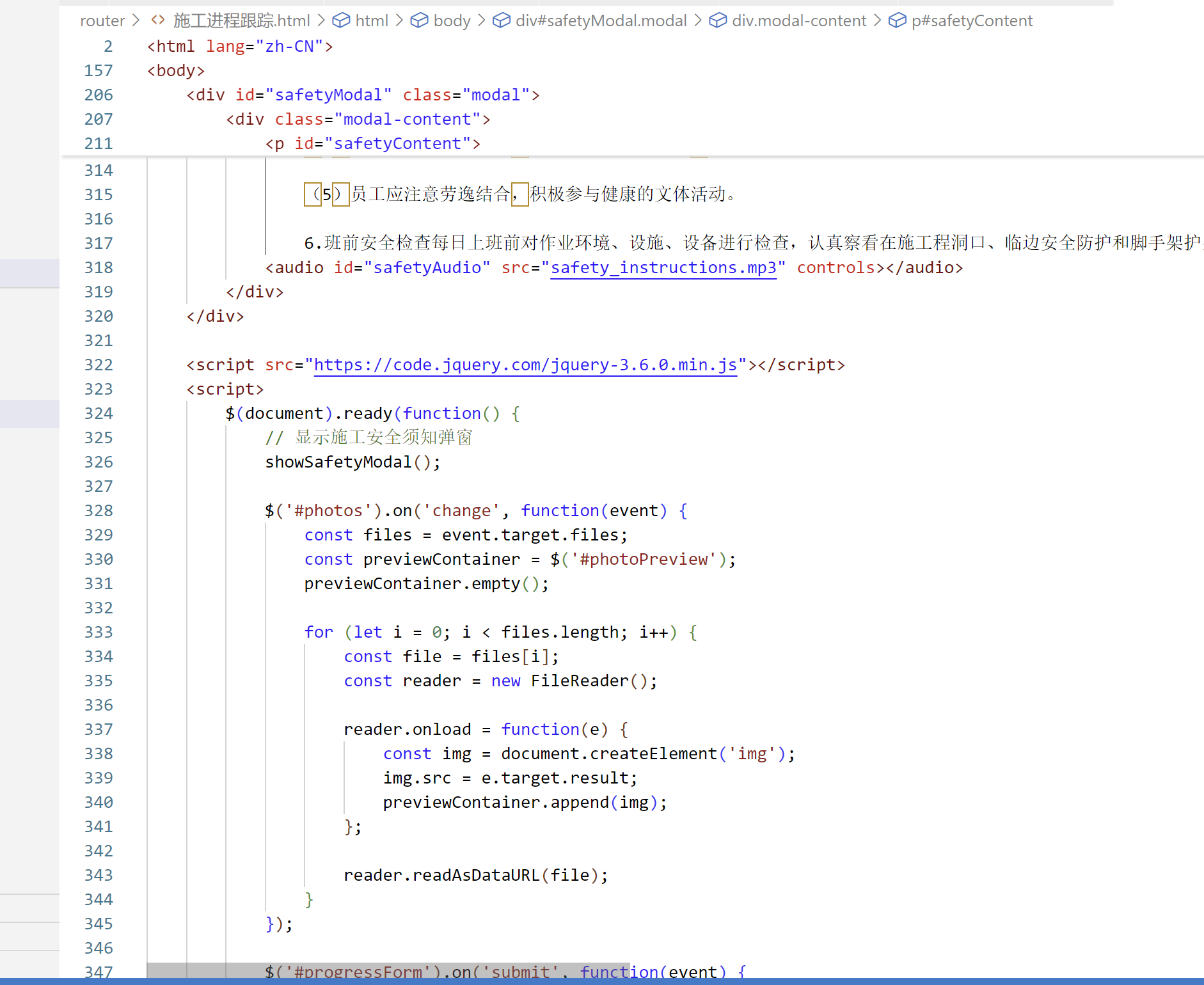Click the $(document).ready call
The height and width of the screenshot is (985, 1204).
tap(309, 413)
